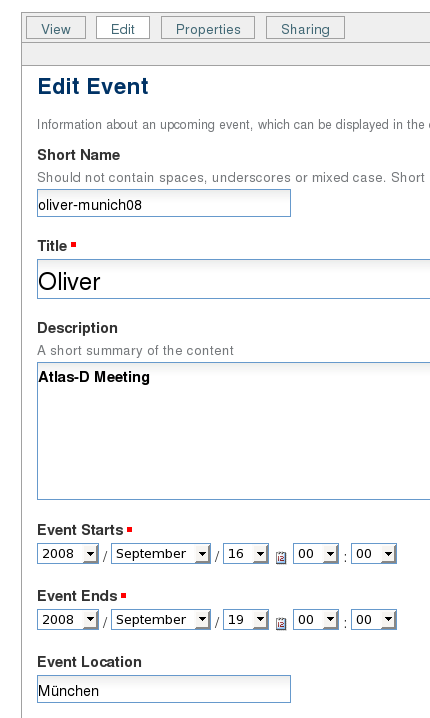Screen dimensions: 430x718
Task: Click inside the Description text area
Action: coord(234,431)
